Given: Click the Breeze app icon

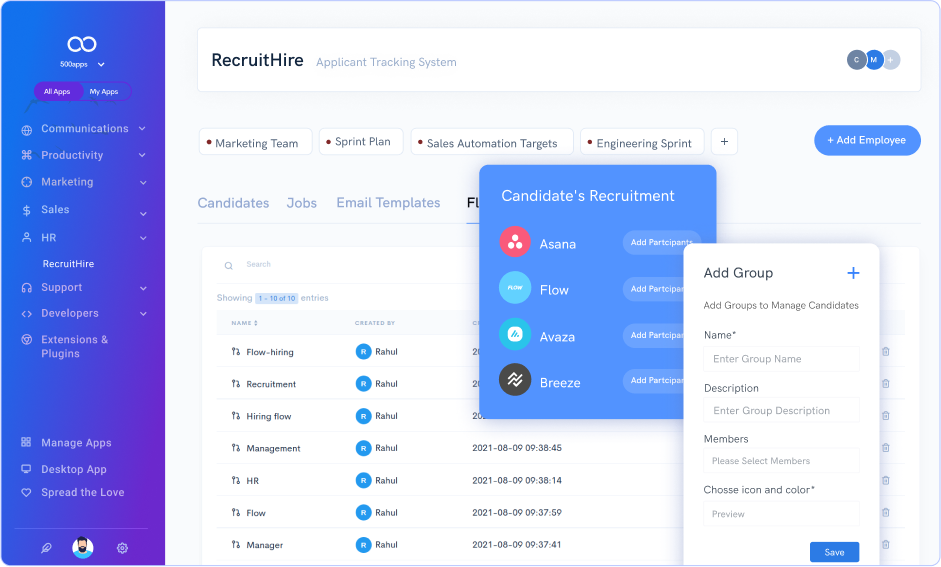Looking at the screenshot, I should 515,380.
